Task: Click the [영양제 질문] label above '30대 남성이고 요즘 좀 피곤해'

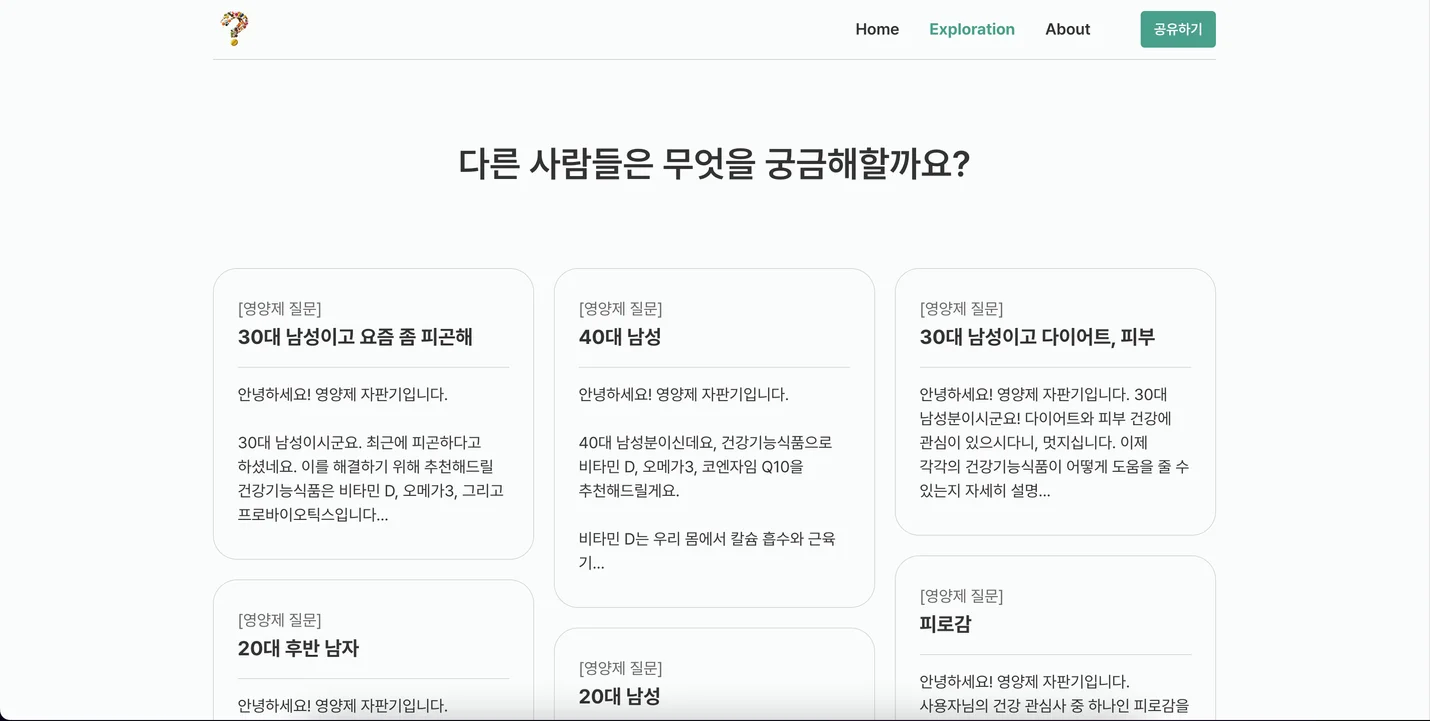Action: (x=279, y=308)
